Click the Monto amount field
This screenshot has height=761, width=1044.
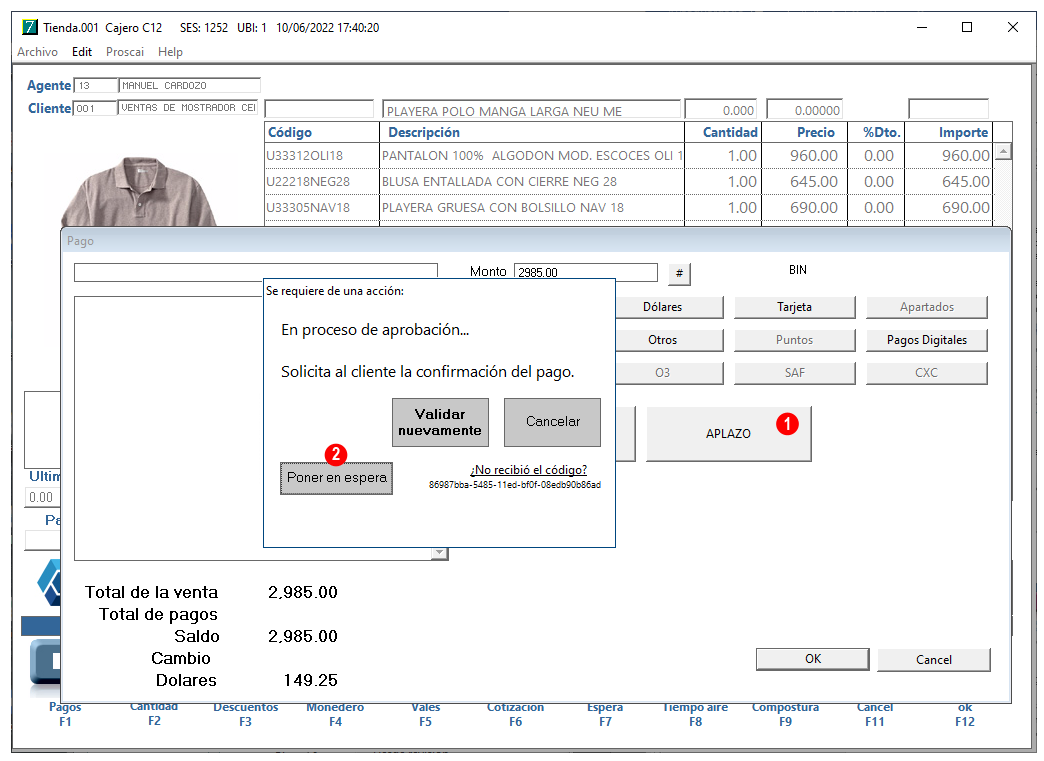(x=585, y=272)
